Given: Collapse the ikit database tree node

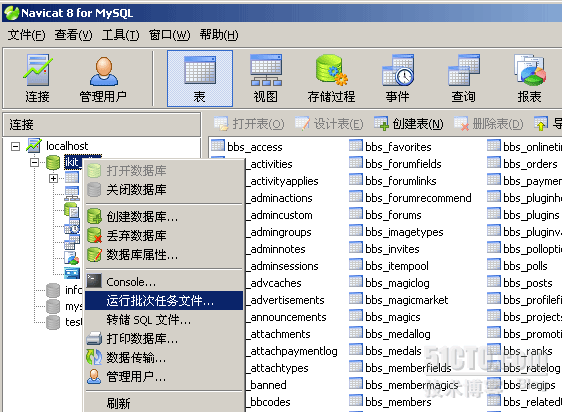Looking at the screenshot, I should 34,162.
